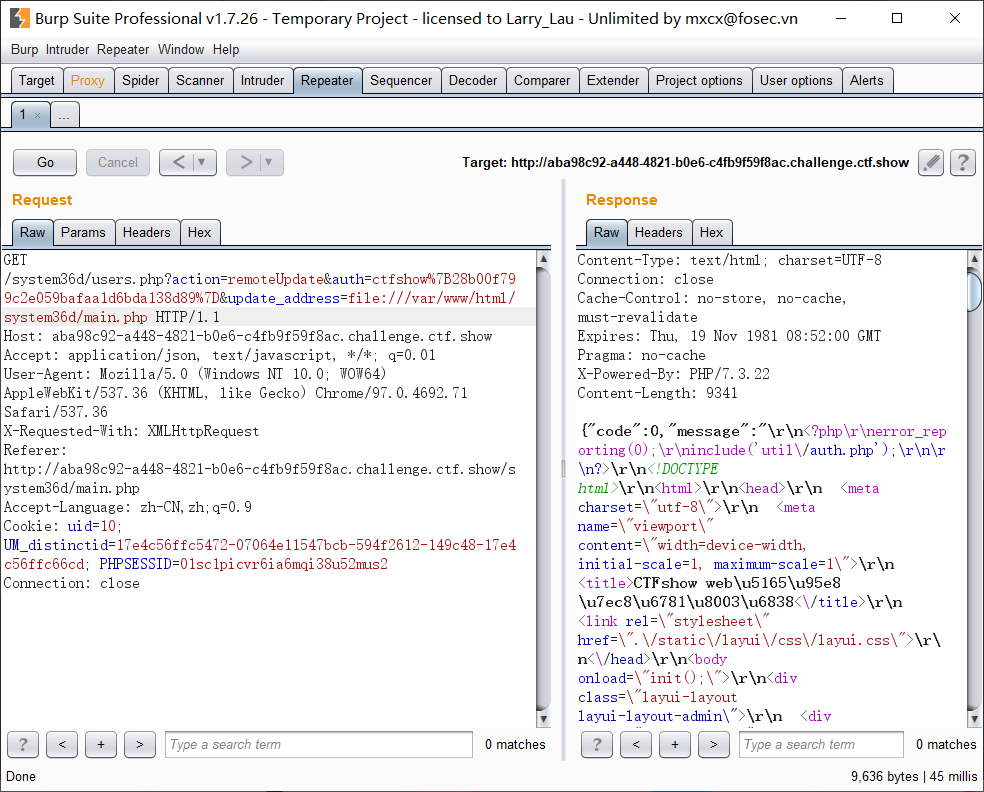Focus the response search term field
Viewport: 984px width, 792px height.
821,744
